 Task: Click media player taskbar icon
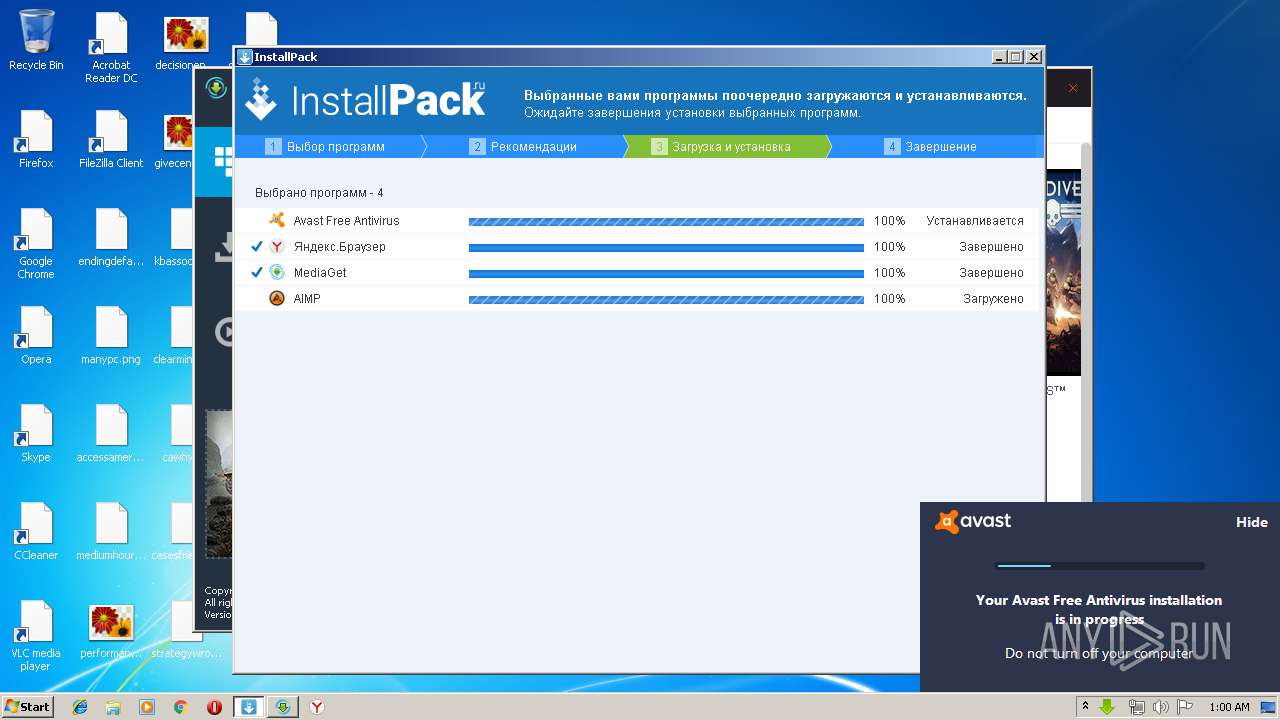point(147,707)
